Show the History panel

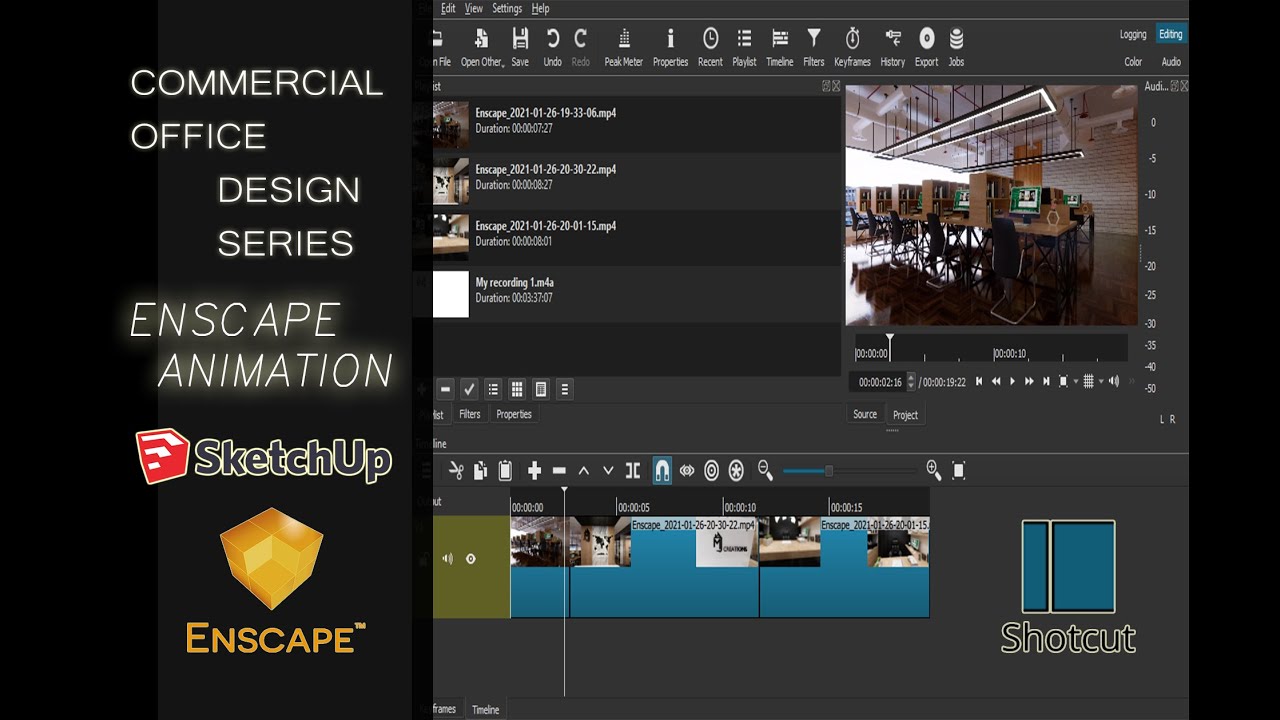(x=893, y=47)
